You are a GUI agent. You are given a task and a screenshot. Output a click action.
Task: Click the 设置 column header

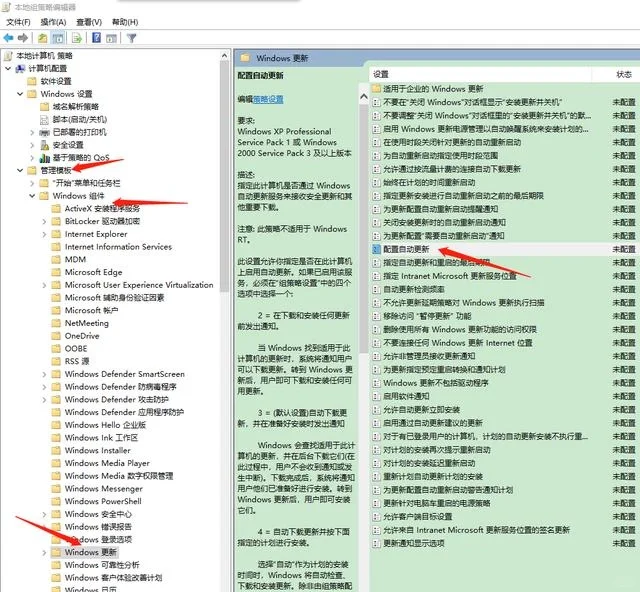pos(481,74)
